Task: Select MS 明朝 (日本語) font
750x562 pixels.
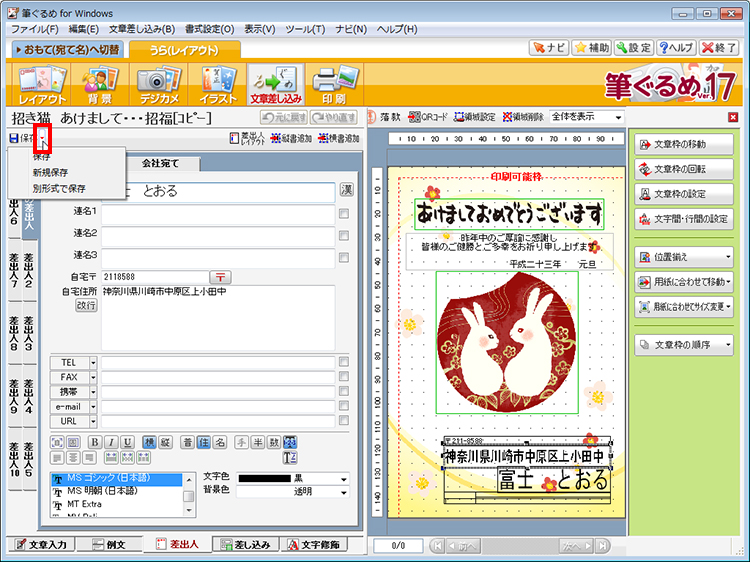Action: [x=117, y=491]
